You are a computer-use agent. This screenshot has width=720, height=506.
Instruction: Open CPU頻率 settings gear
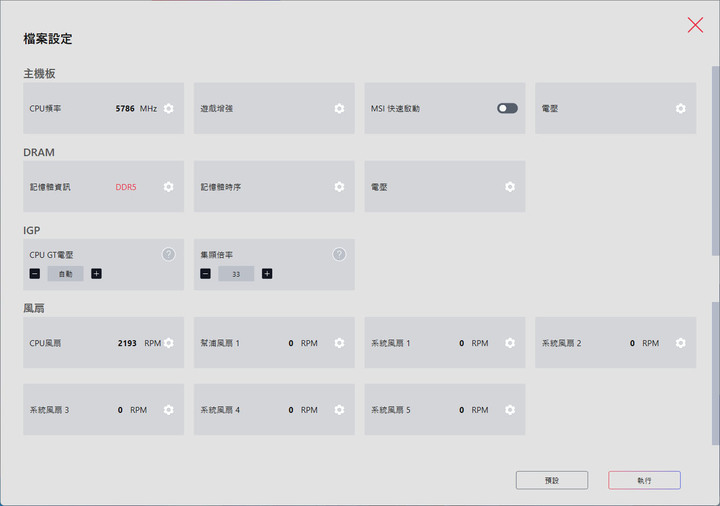click(x=169, y=108)
